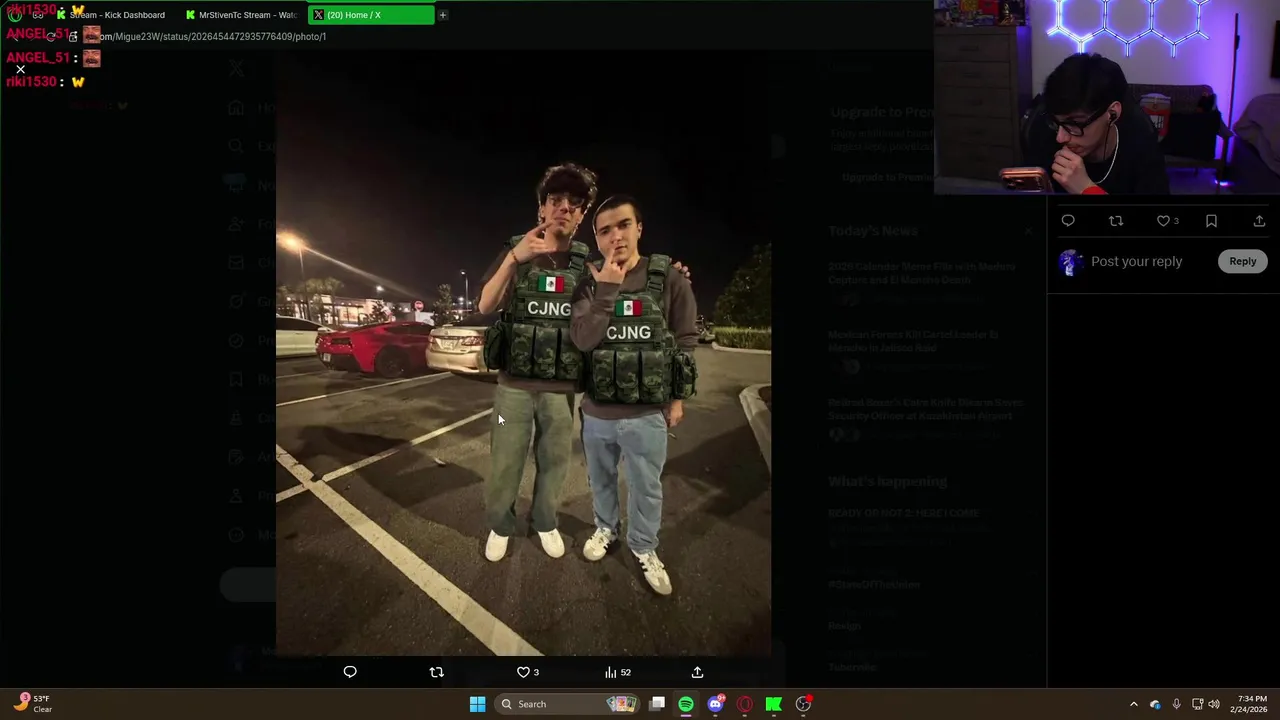Screen dimensions: 1280x720
Task: Open Spotify from the taskbar
Action: [686, 704]
